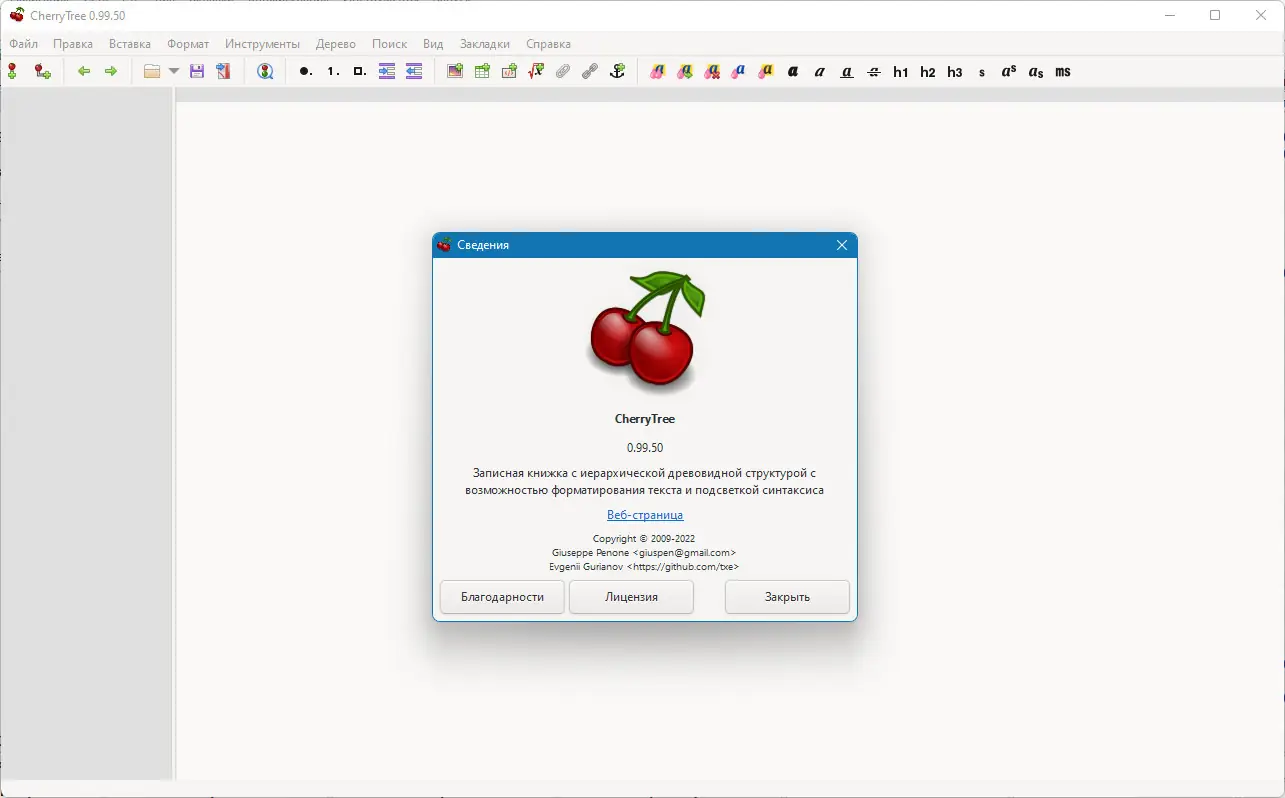This screenshot has height=798, width=1285.
Task: Open the Вид menu
Action: [x=433, y=44]
